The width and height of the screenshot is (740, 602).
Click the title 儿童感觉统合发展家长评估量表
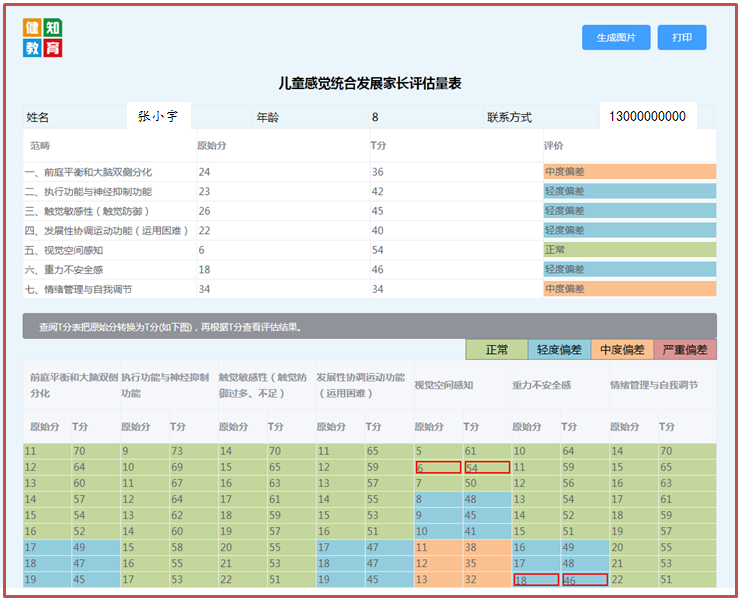point(370,84)
